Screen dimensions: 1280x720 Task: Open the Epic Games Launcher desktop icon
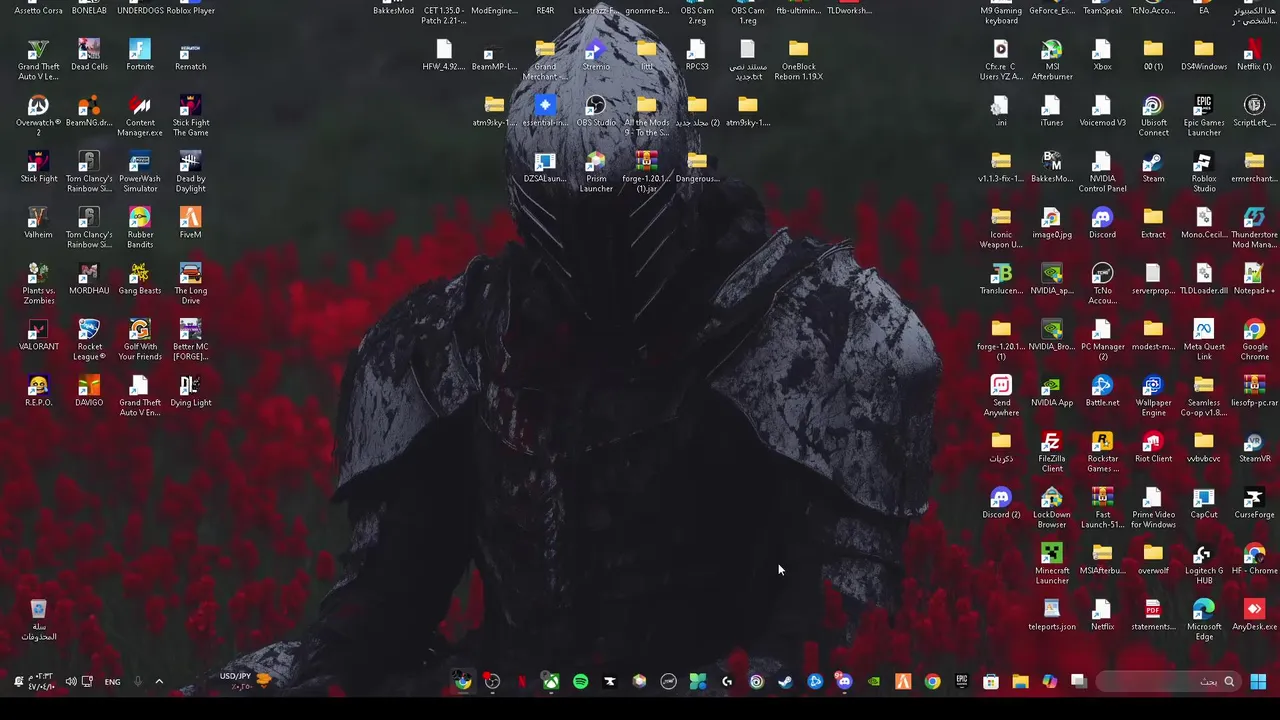click(x=1204, y=116)
